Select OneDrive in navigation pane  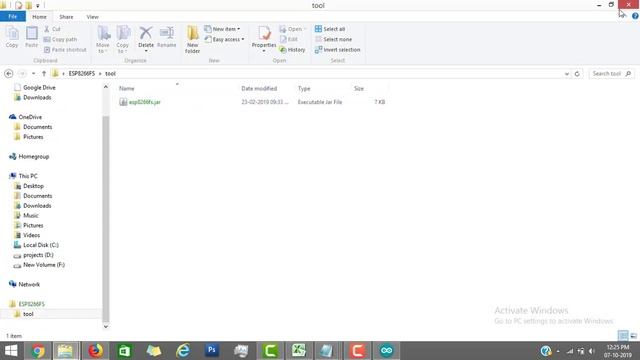(26, 117)
